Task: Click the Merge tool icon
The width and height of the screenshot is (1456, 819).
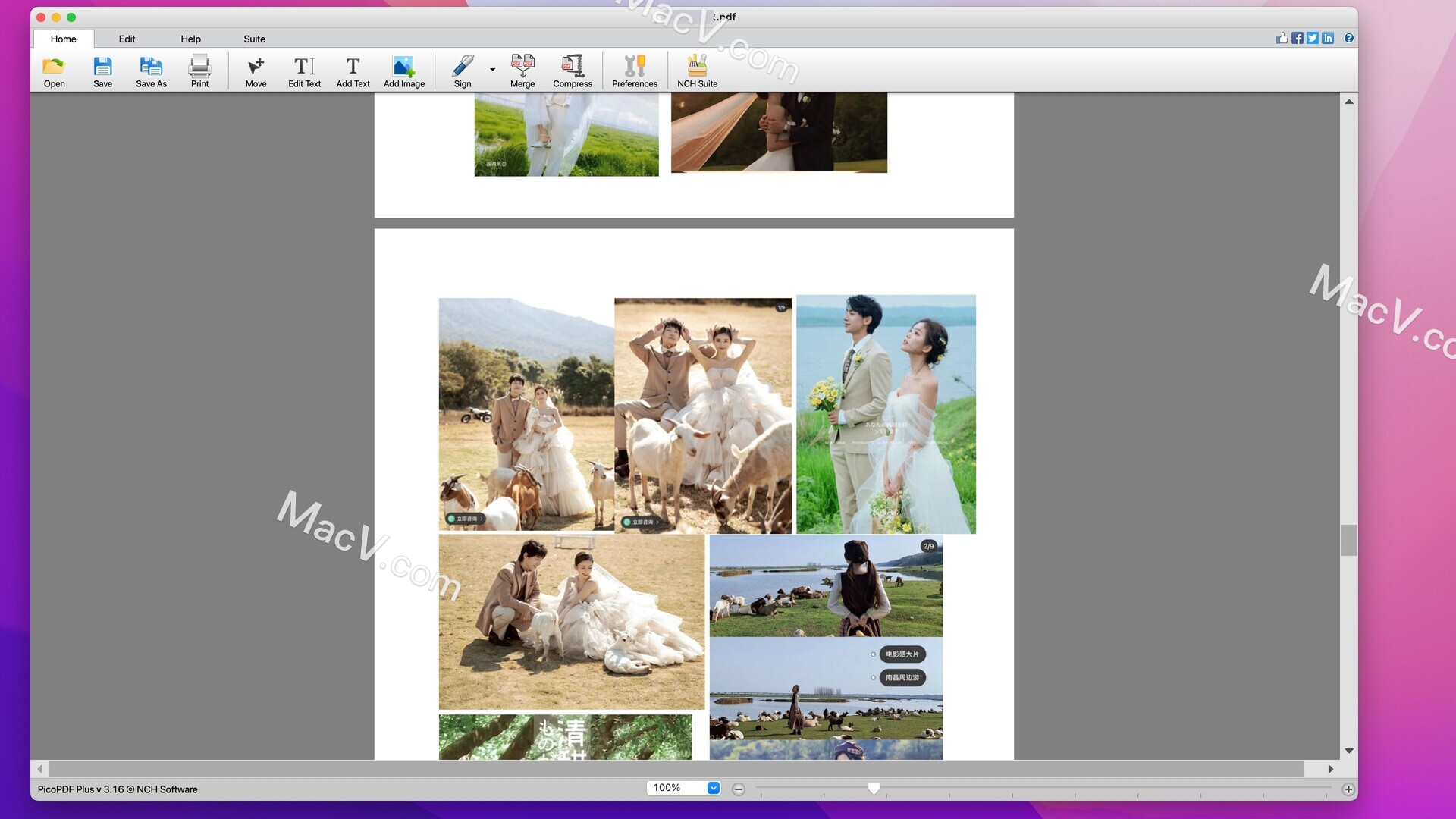Action: (522, 70)
